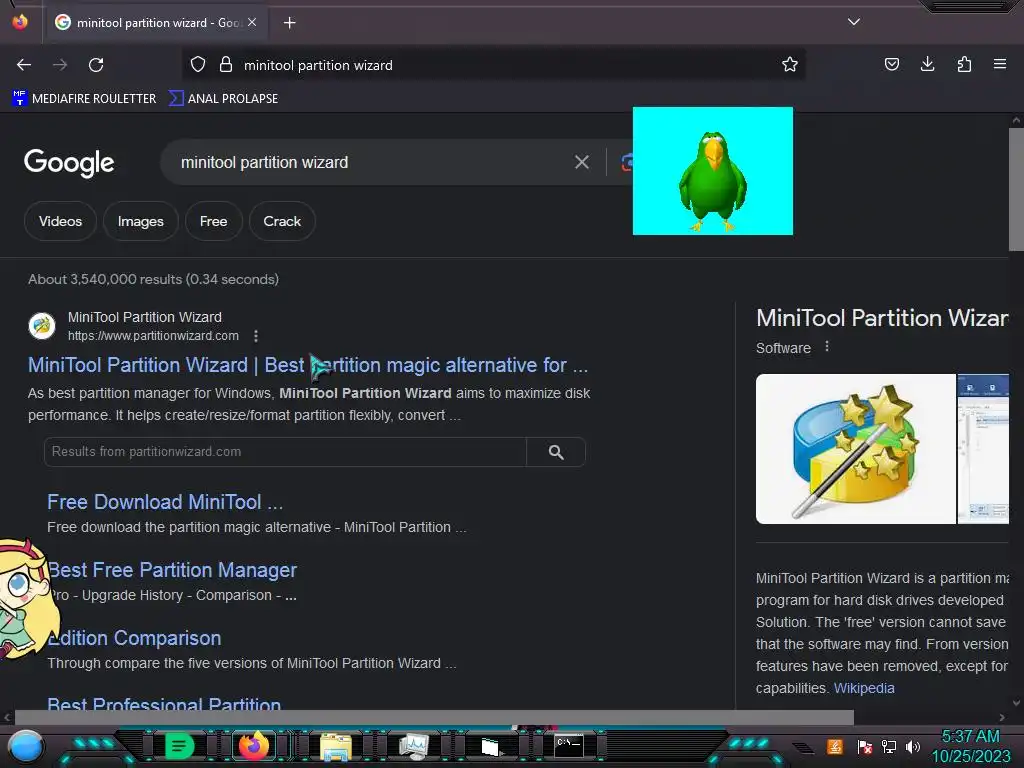This screenshot has width=1024, height=768.
Task: Filter results by Images
Action: tap(140, 221)
